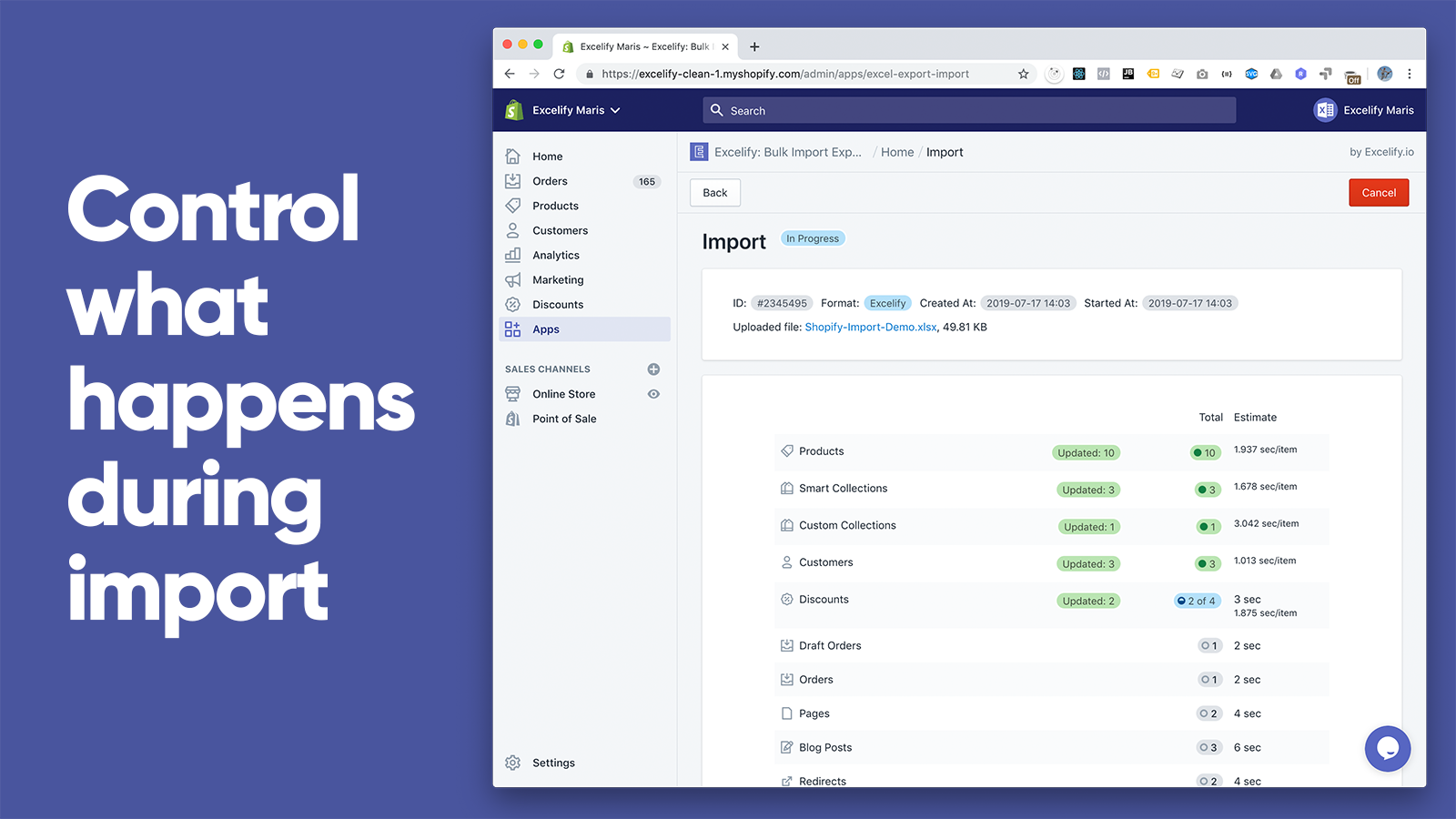Open the Excelify Maris account menu
This screenshot has height=819, width=1456.
coord(1363,110)
